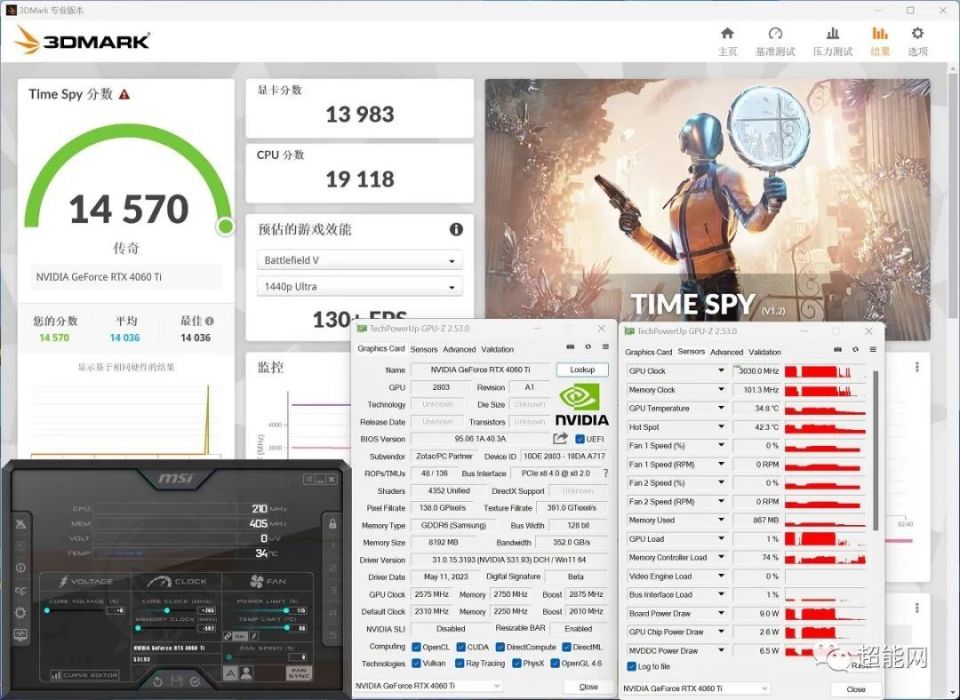
Task: Click the info icon beside 预估的游戏效能
Action: pyautogui.click(x=456, y=230)
